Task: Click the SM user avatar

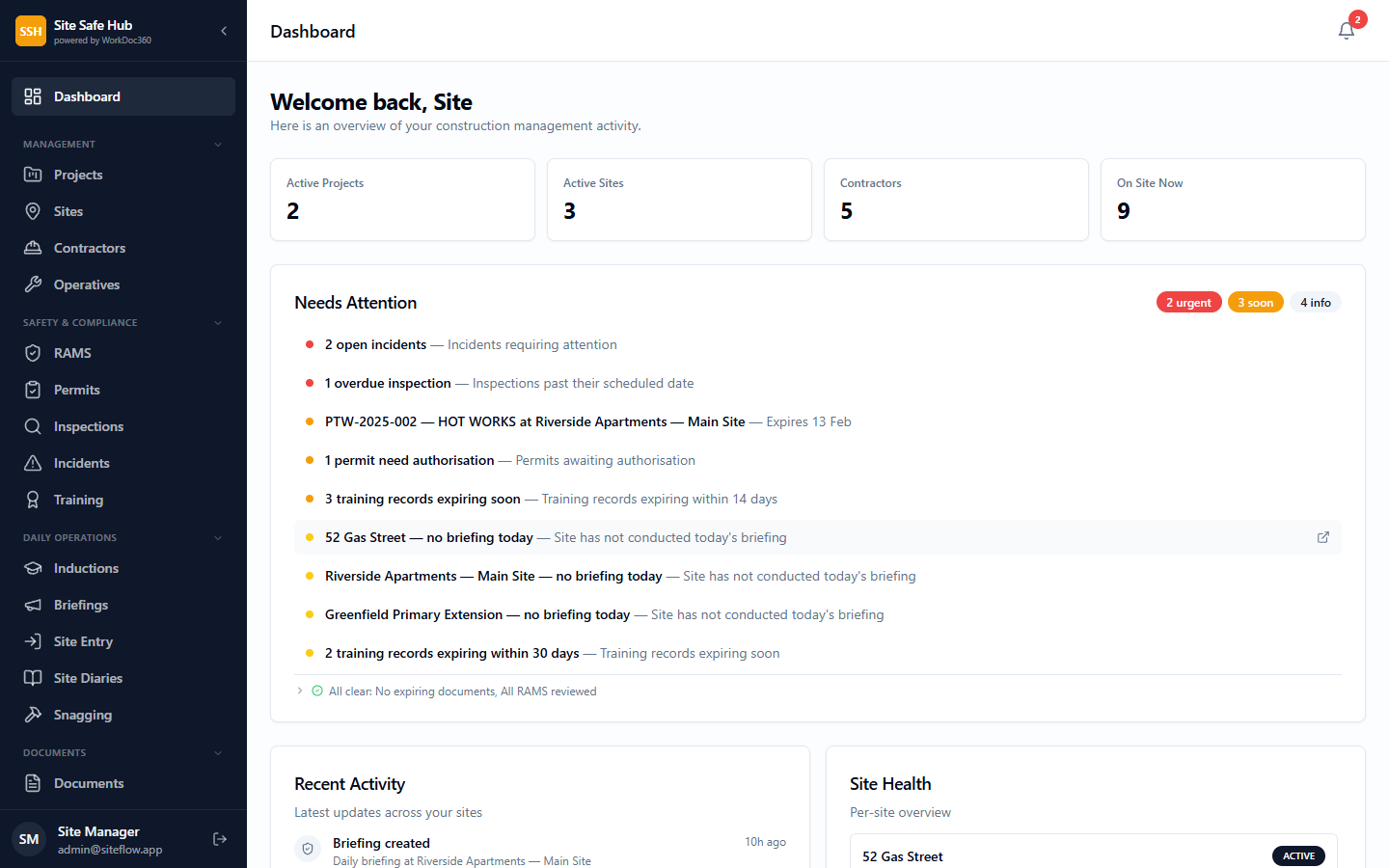Action: (29, 839)
